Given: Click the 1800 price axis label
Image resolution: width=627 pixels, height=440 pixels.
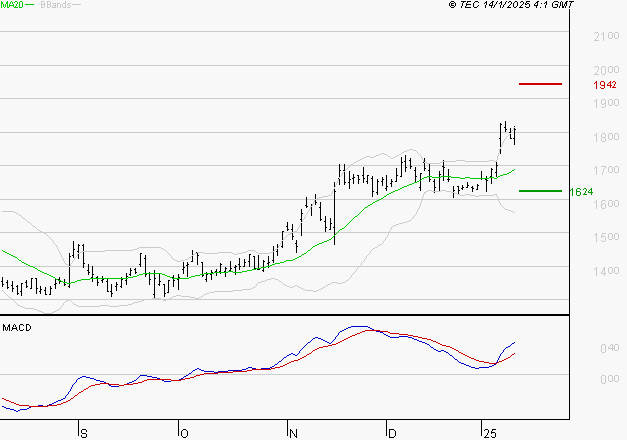Looking at the screenshot, I should tap(606, 137).
